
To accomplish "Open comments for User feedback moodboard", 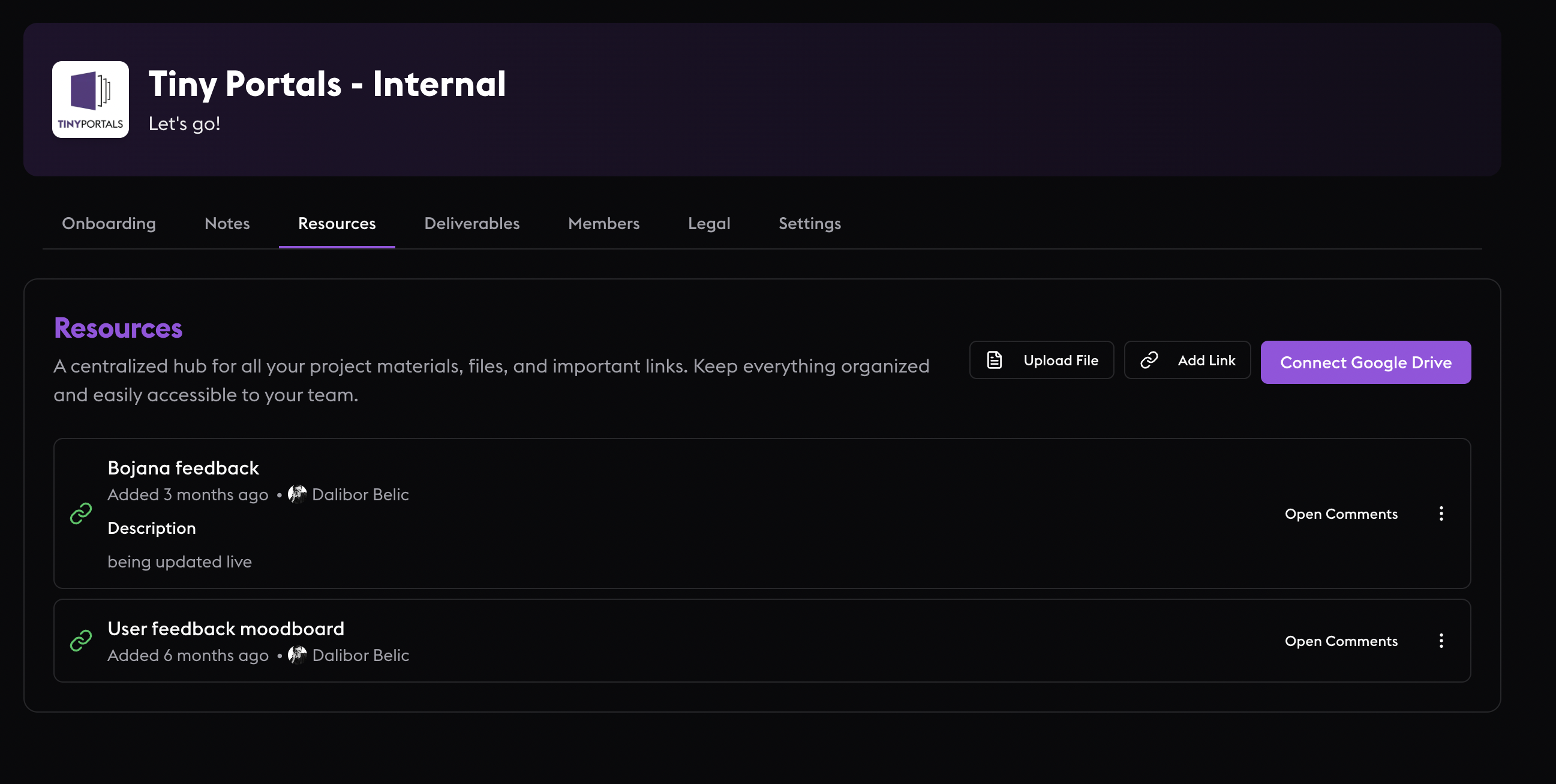I will (x=1342, y=641).
